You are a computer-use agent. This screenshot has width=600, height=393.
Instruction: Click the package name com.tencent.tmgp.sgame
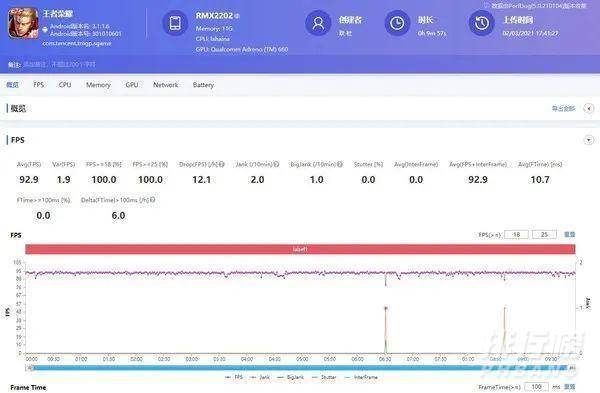click(x=77, y=43)
